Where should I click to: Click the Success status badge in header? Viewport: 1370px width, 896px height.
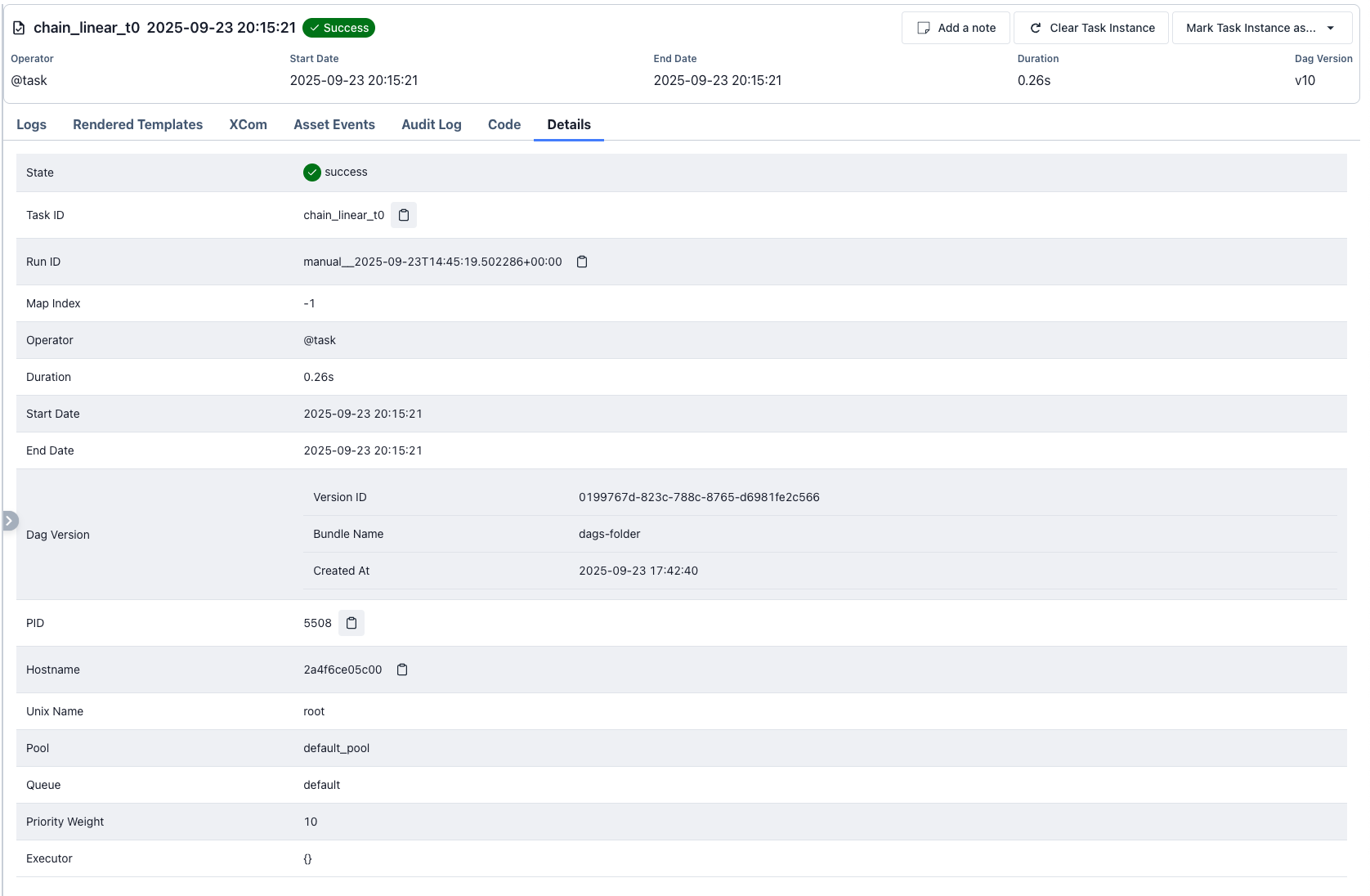pyautogui.click(x=338, y=28)
